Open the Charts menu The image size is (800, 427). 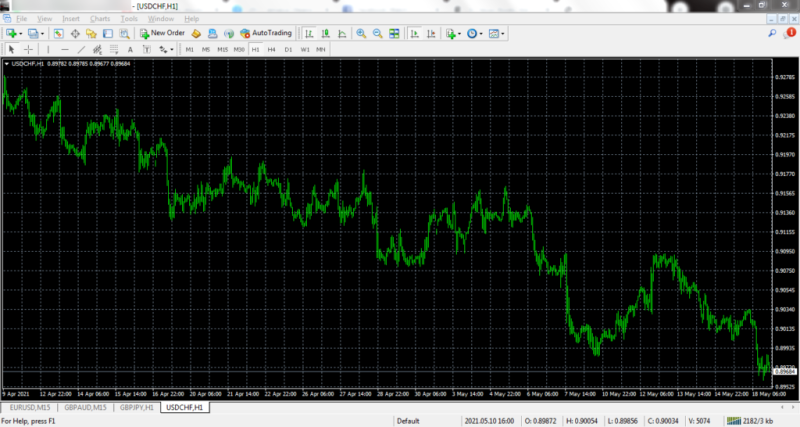coord(100,18)
